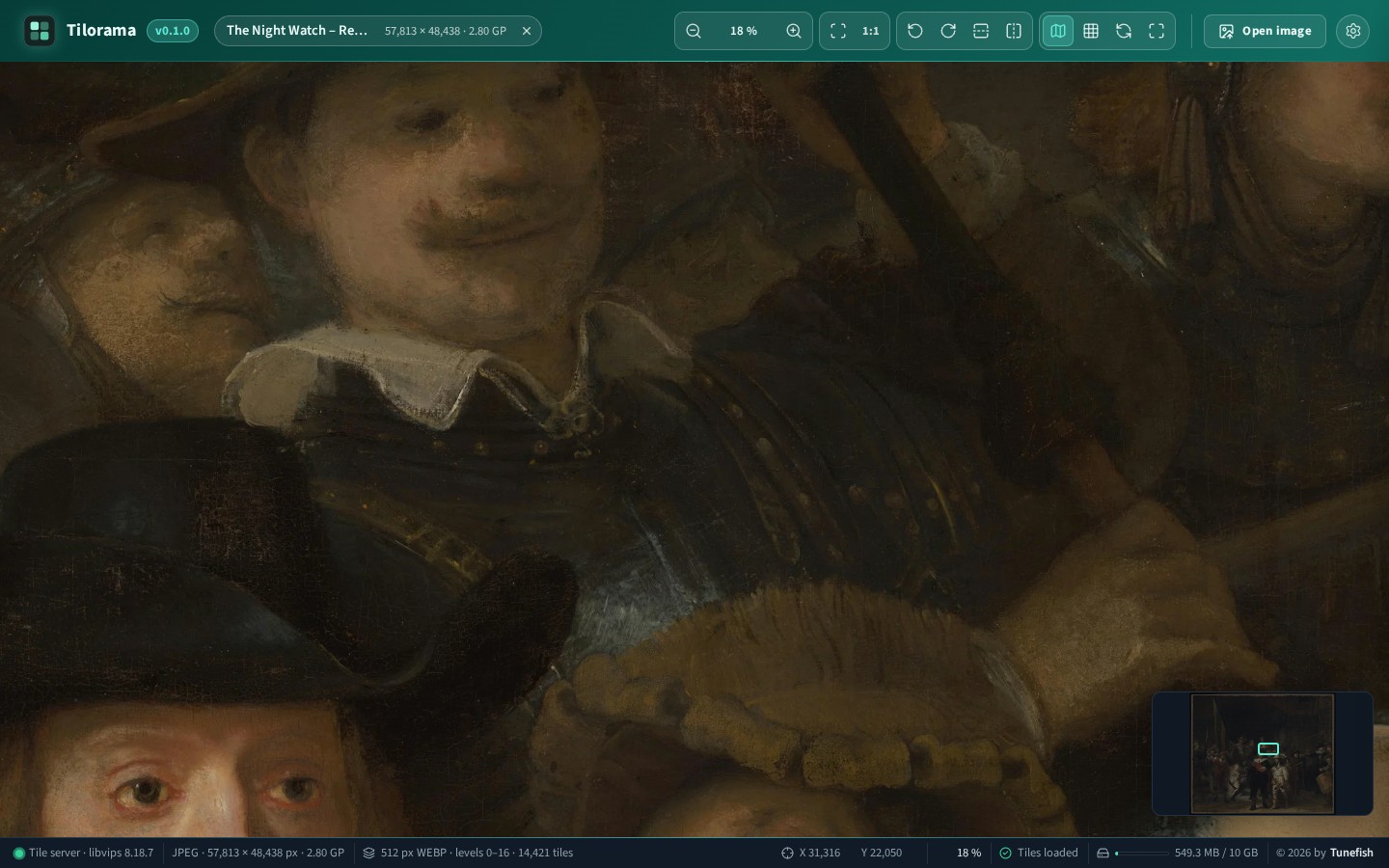Viewport: 1389px width, 868px height.
Task: Toggle the tile grid overlay
Action: [1091, 31]
